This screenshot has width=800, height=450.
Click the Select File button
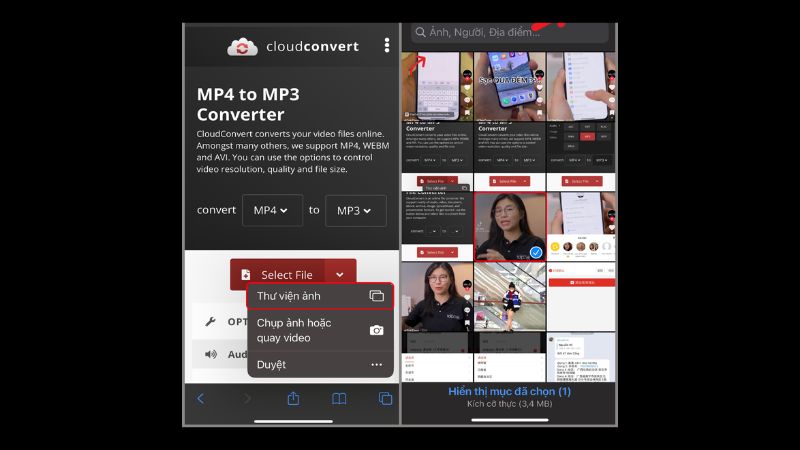pyautogui.click(x=278, y=274)
